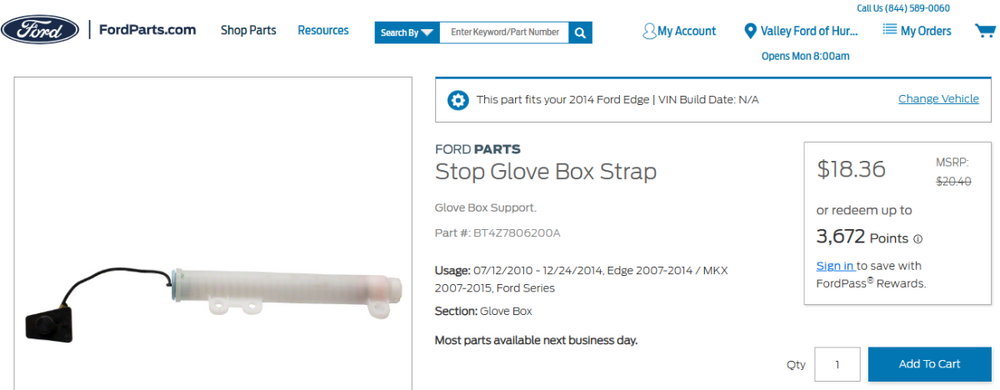Open the Resources menu

tap(323, 30)
